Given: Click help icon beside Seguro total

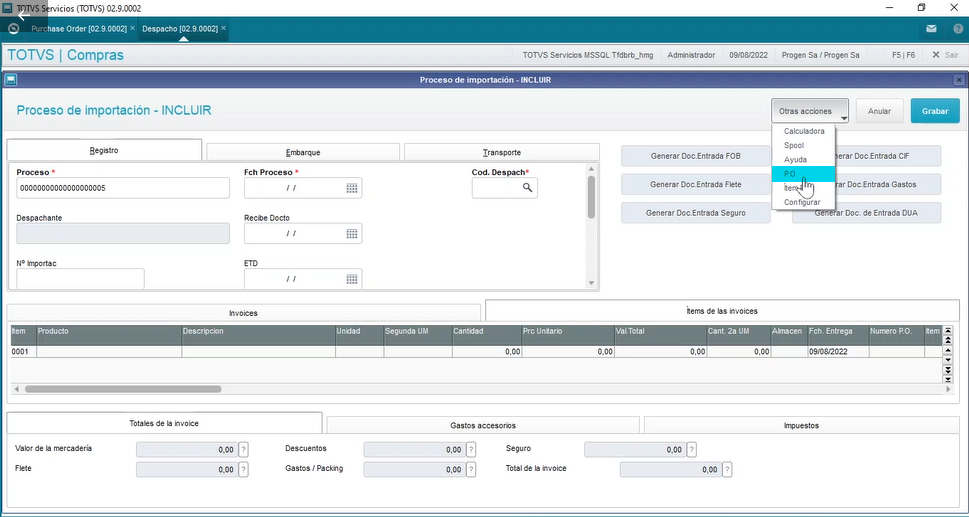Looking at the screenshot, I should pos(692,450).
